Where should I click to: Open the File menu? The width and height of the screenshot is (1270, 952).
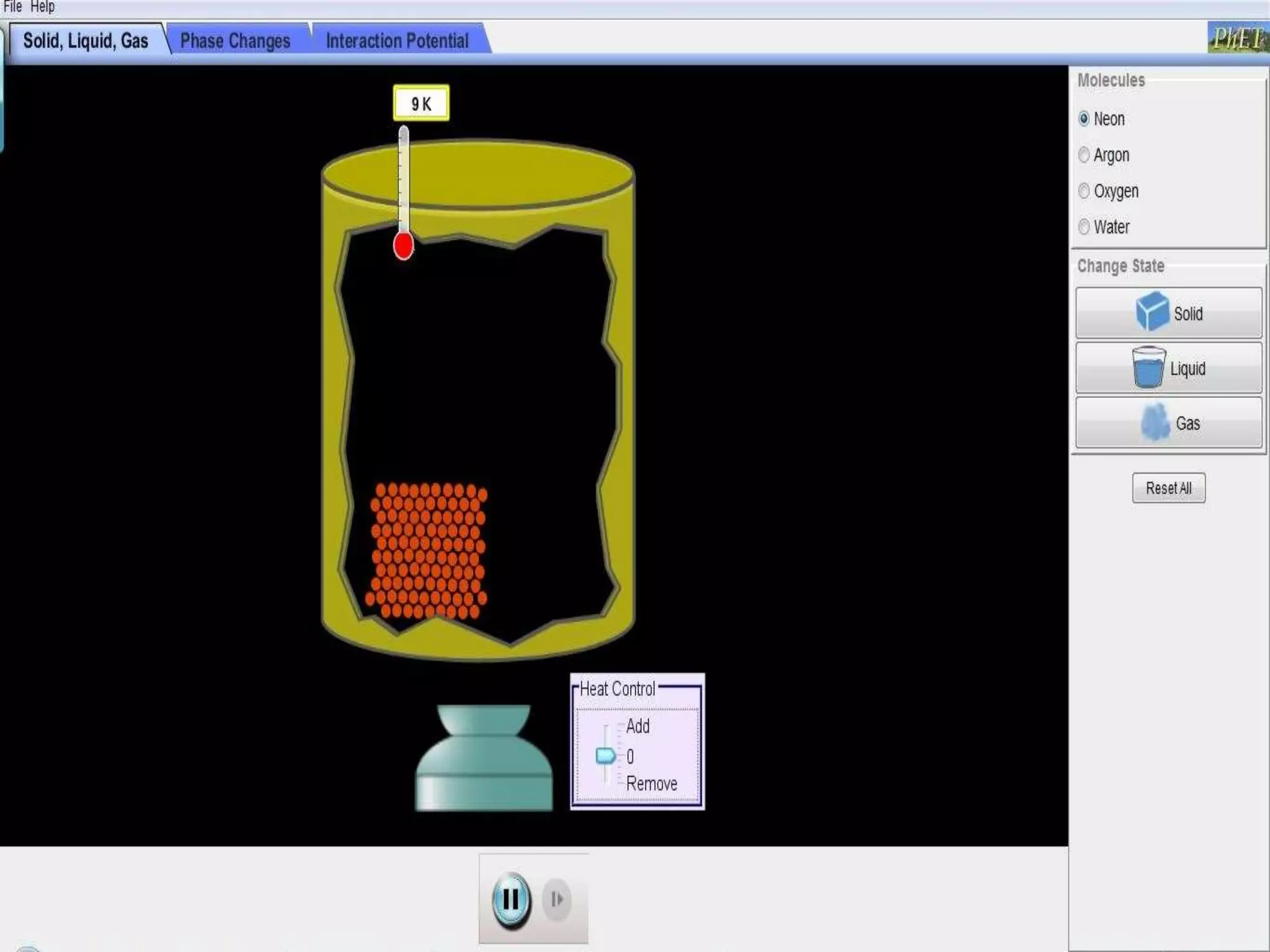[x=12, y=7]
